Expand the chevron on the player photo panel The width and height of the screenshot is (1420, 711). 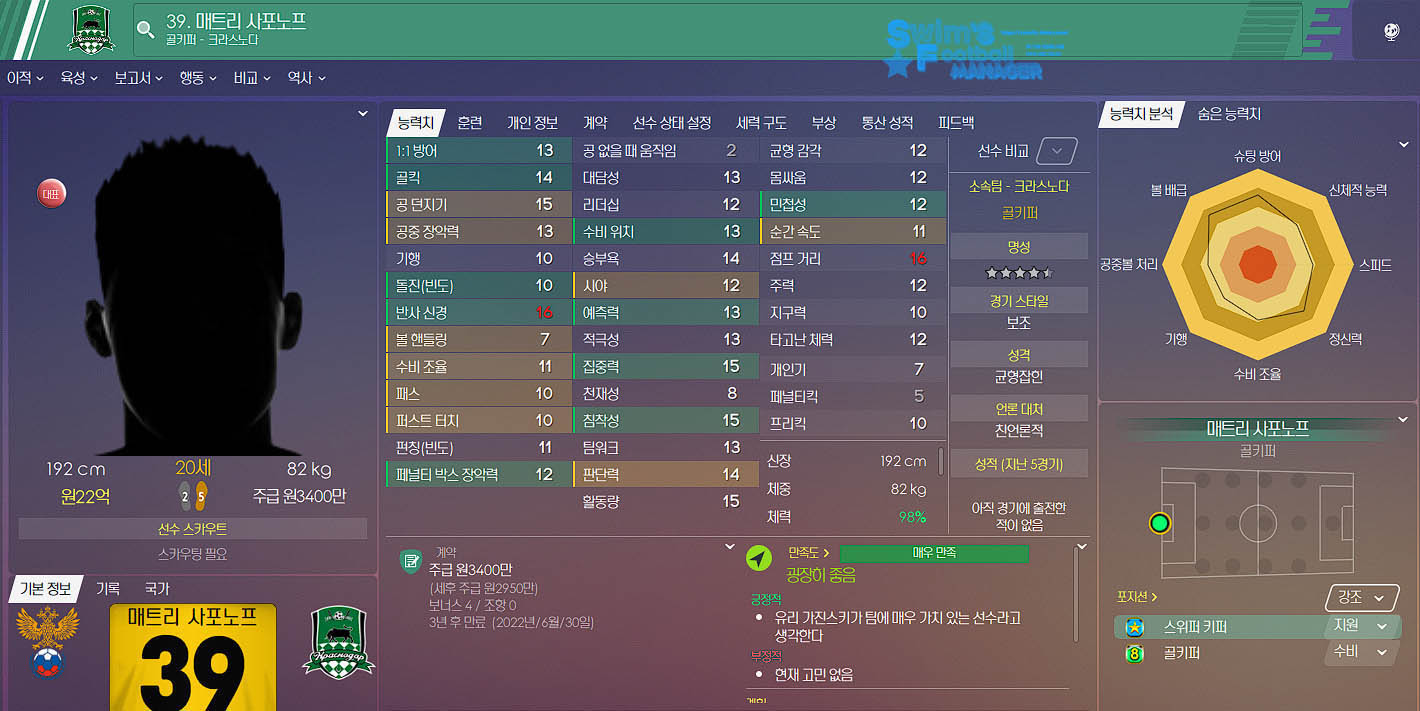coord(363,114)
